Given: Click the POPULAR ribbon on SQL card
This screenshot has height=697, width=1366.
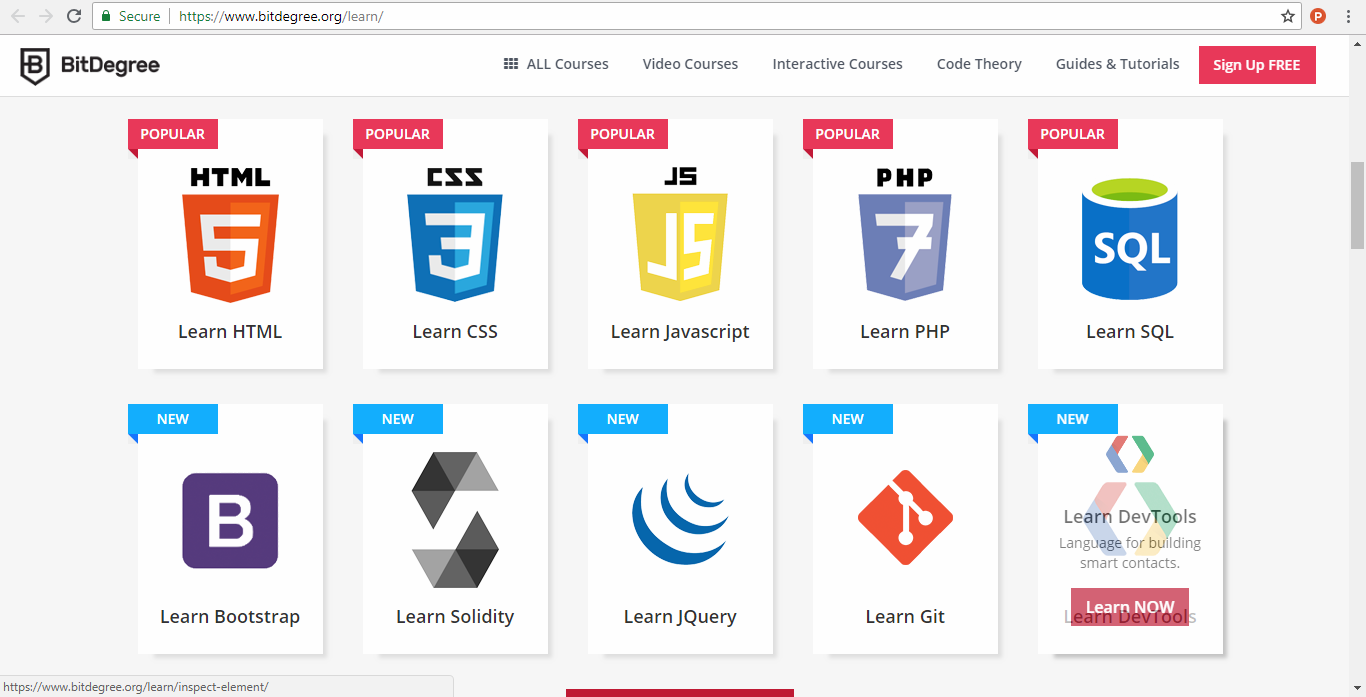Looking at the screenshot, I should (x=1073, y=134).
